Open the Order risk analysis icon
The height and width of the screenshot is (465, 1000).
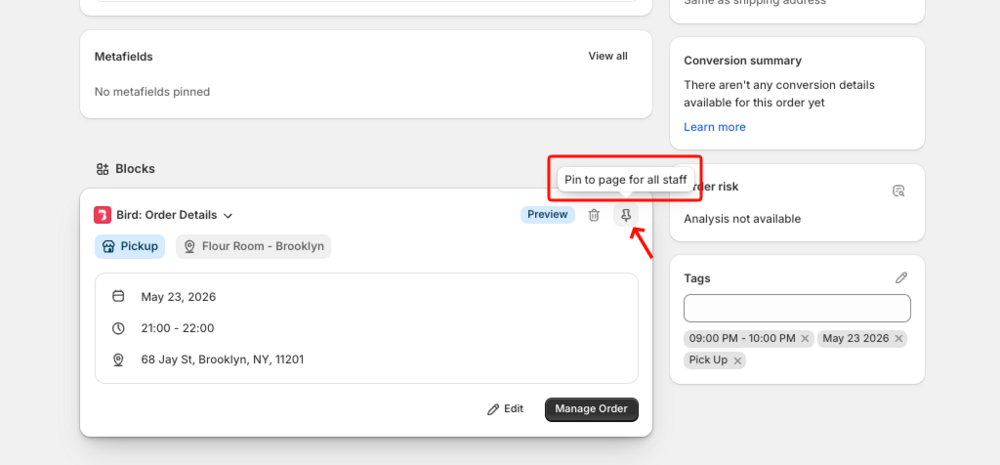[x=899, y=191]
